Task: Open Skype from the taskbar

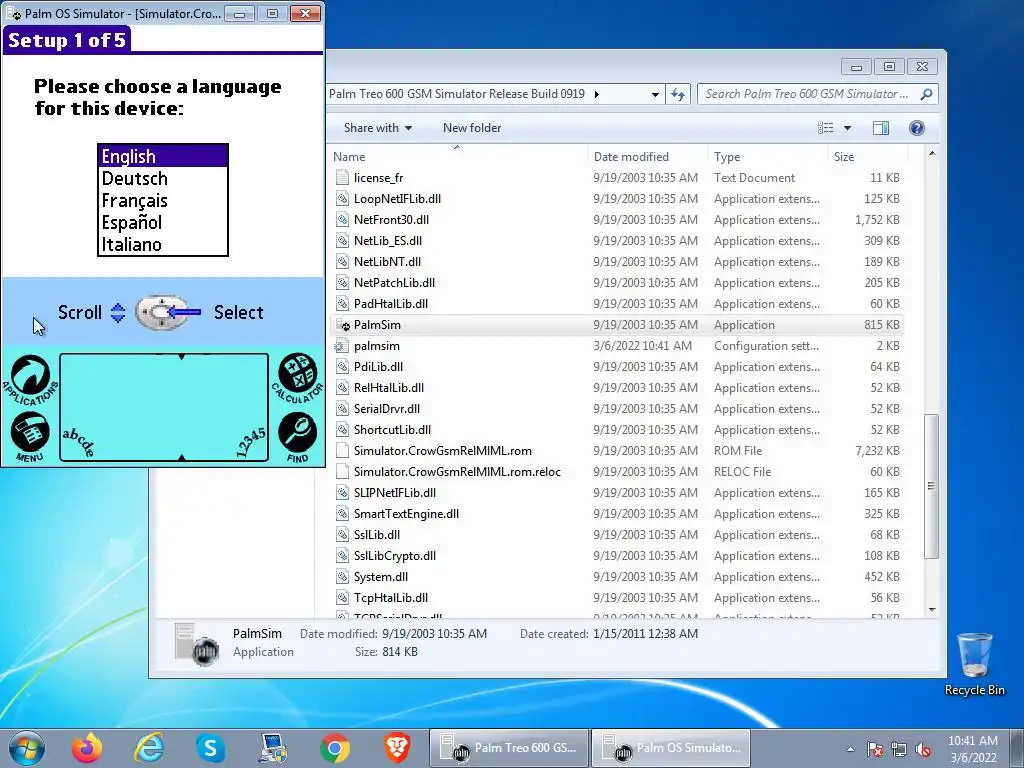Action: (210, 748)
